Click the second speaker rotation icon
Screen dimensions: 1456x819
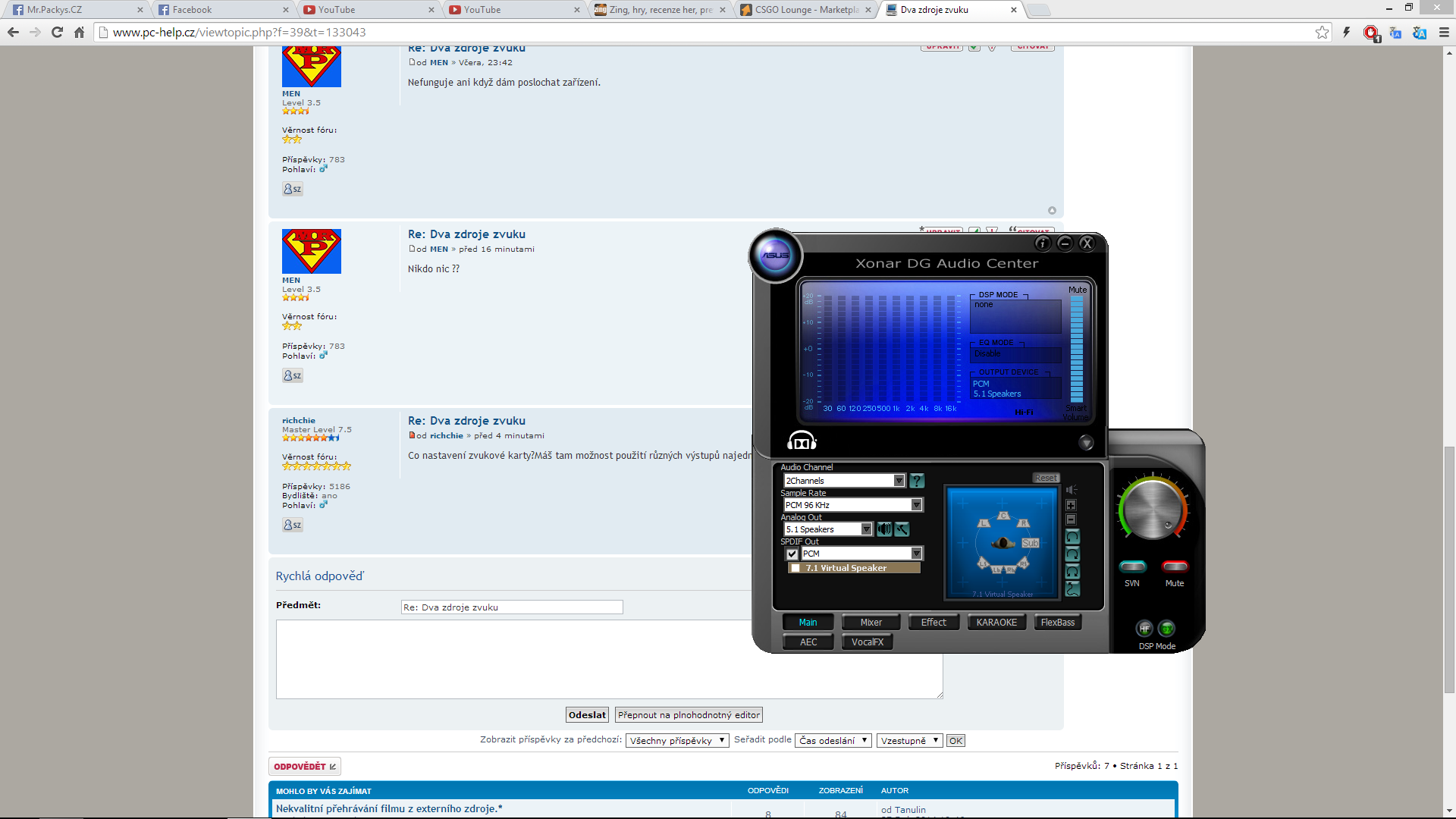1072,554
